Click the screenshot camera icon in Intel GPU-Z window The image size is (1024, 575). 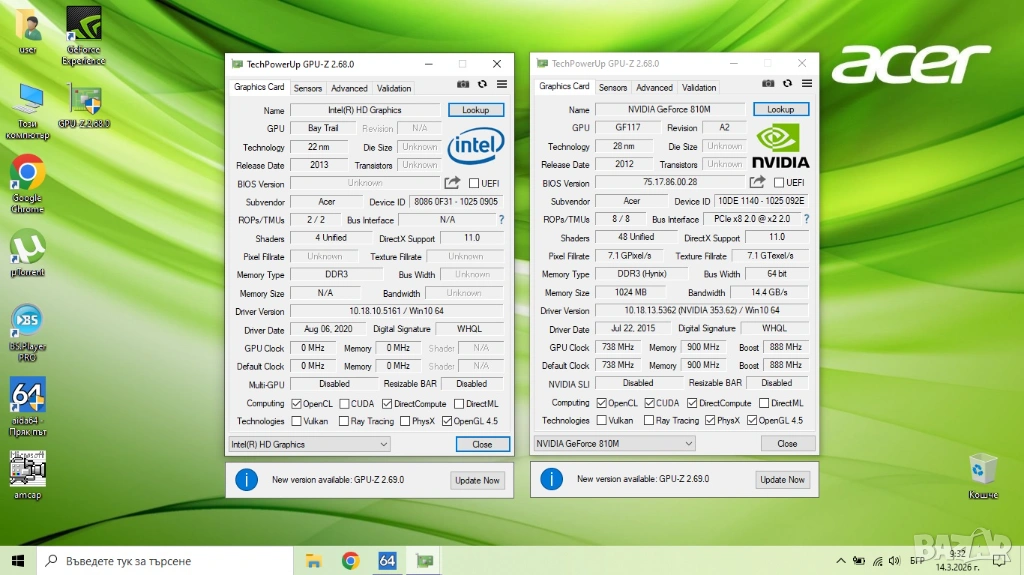[x=463, y=85]
